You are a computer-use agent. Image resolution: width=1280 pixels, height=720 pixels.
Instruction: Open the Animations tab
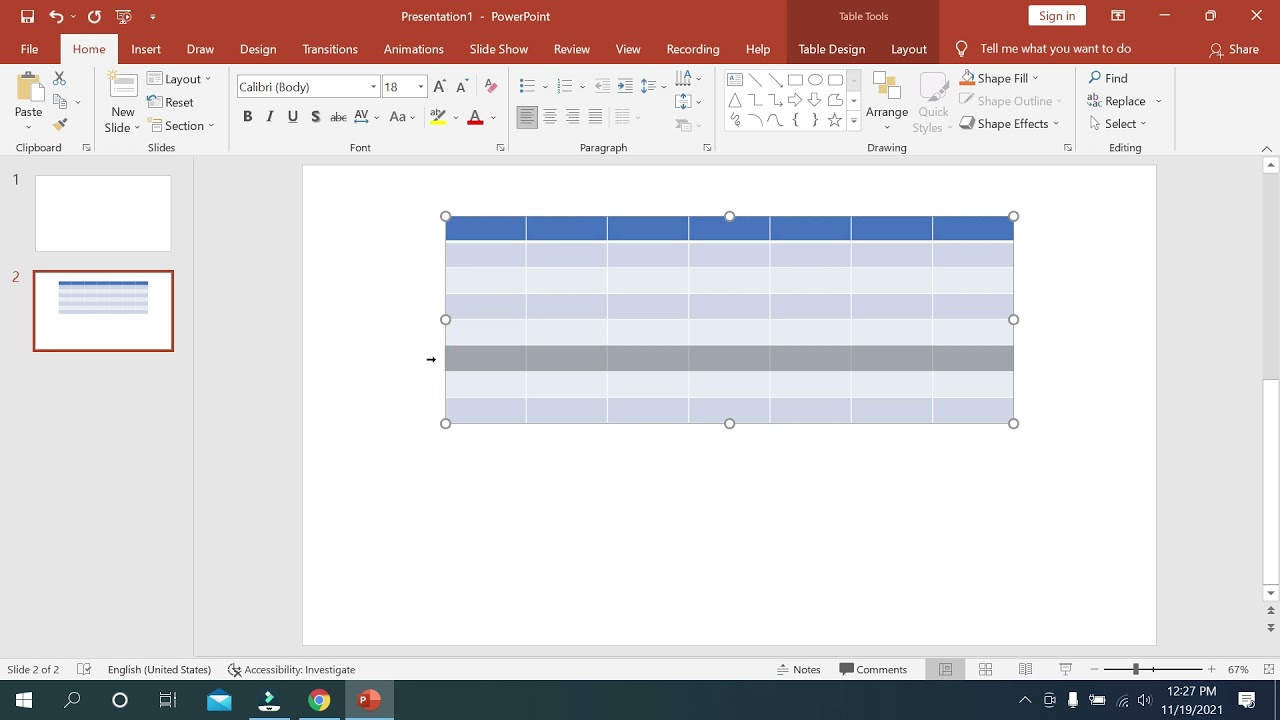point(414,49)
